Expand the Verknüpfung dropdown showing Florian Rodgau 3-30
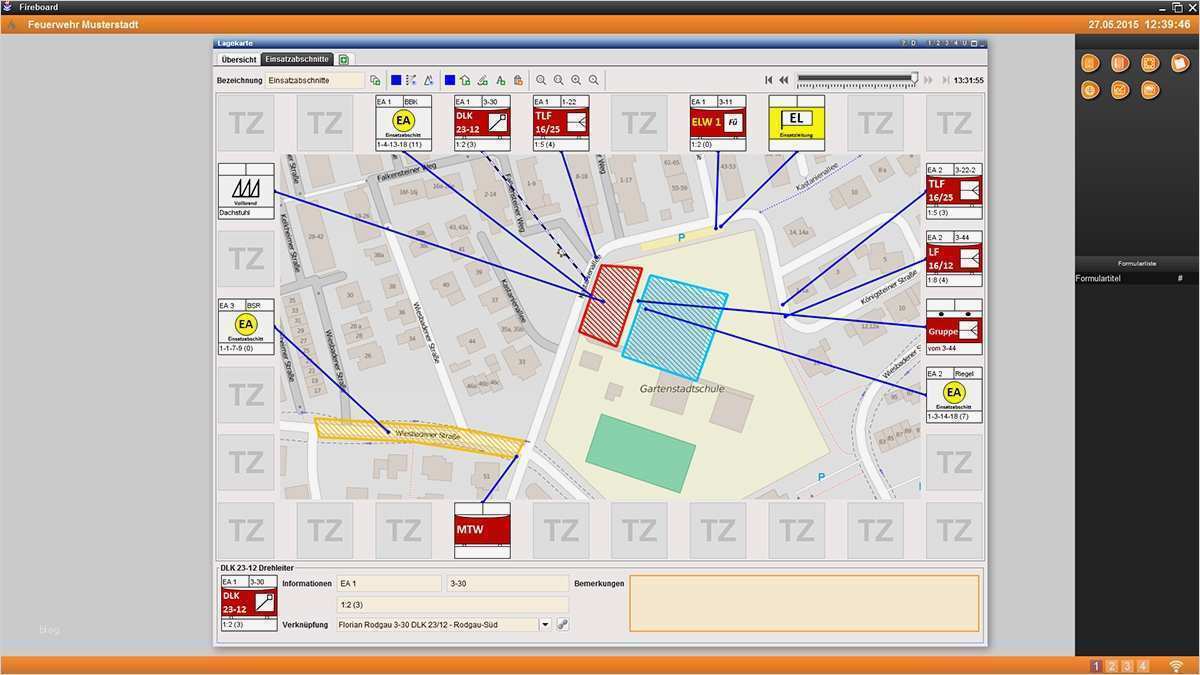This screenshot has height=675, width=1200. click(545, 624)
